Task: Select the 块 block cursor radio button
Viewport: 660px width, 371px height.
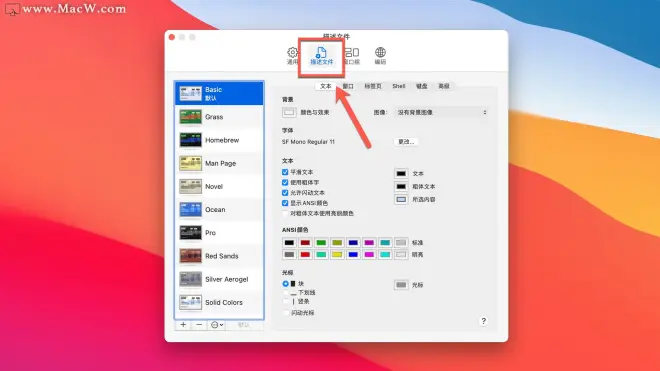Action: point(285,284)
